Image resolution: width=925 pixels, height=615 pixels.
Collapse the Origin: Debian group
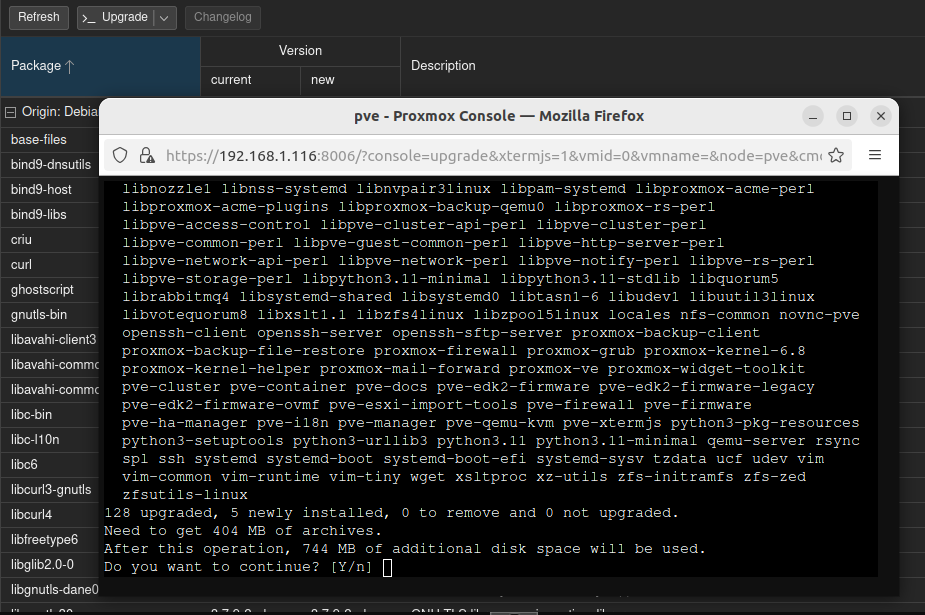10,112
